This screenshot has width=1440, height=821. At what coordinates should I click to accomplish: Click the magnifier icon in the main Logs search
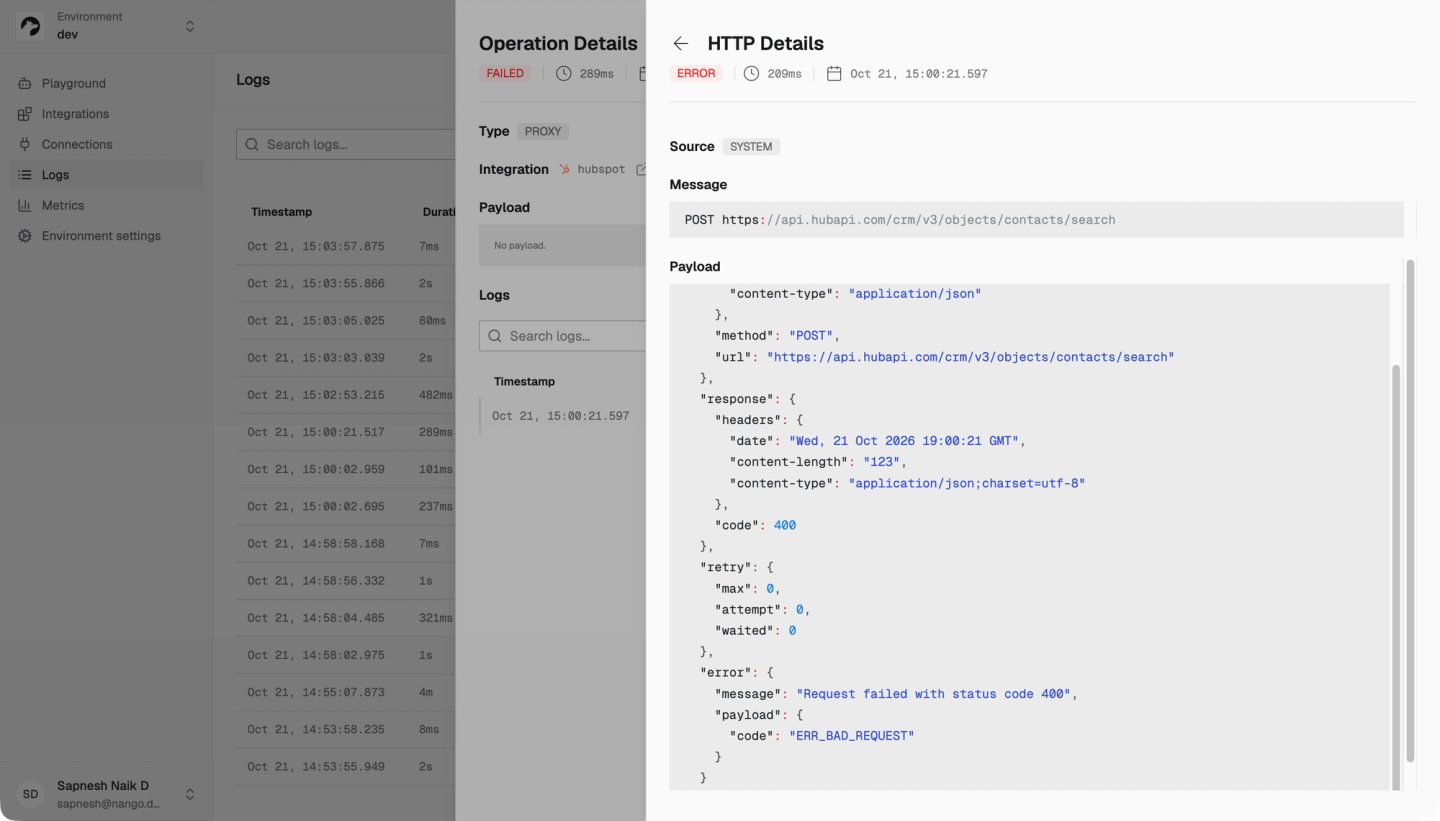252,145
